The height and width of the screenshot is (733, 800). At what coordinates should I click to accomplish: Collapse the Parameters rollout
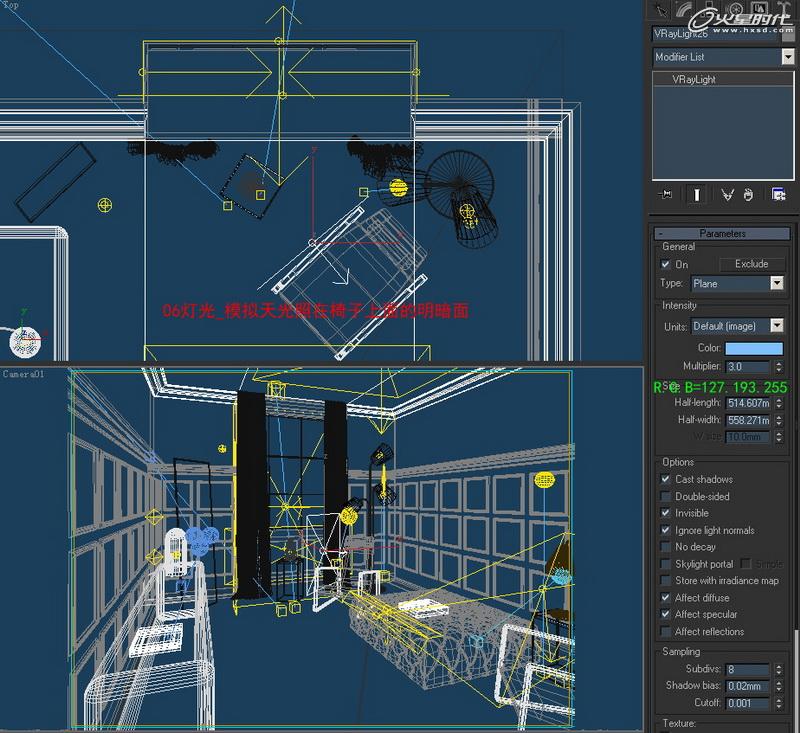click(x=722, y=233)
